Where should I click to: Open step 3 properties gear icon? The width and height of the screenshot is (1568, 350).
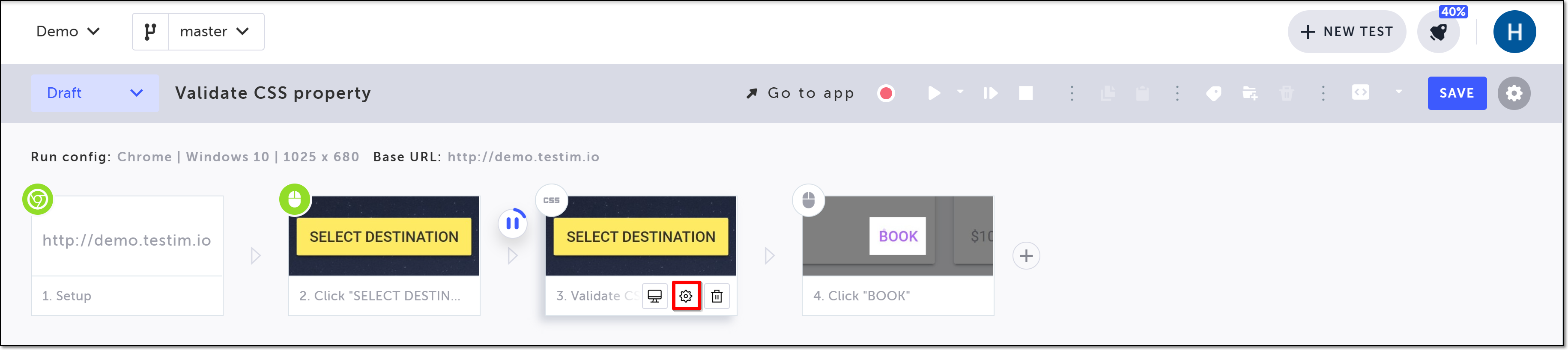pos(686,296)
